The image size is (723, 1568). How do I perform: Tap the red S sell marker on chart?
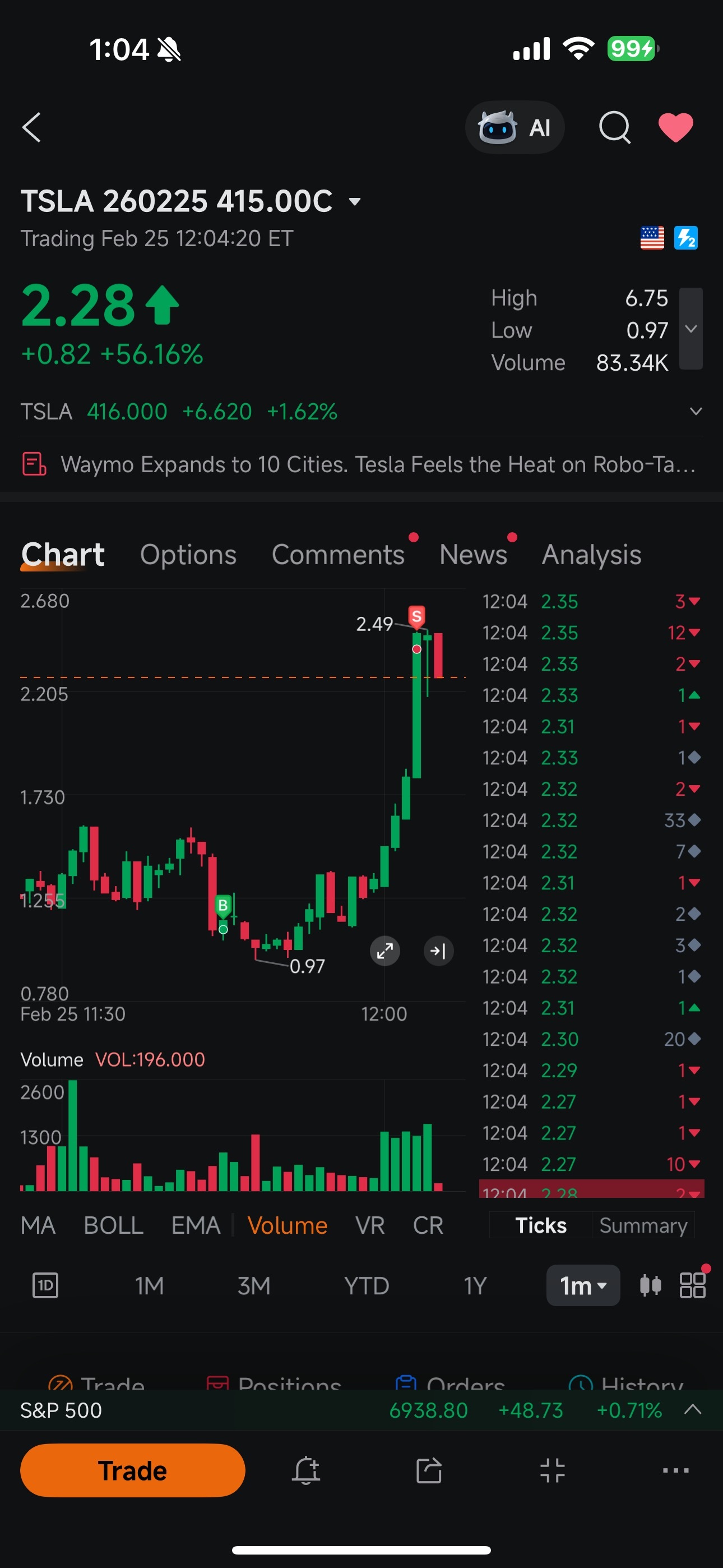click(x=416, y=617)
